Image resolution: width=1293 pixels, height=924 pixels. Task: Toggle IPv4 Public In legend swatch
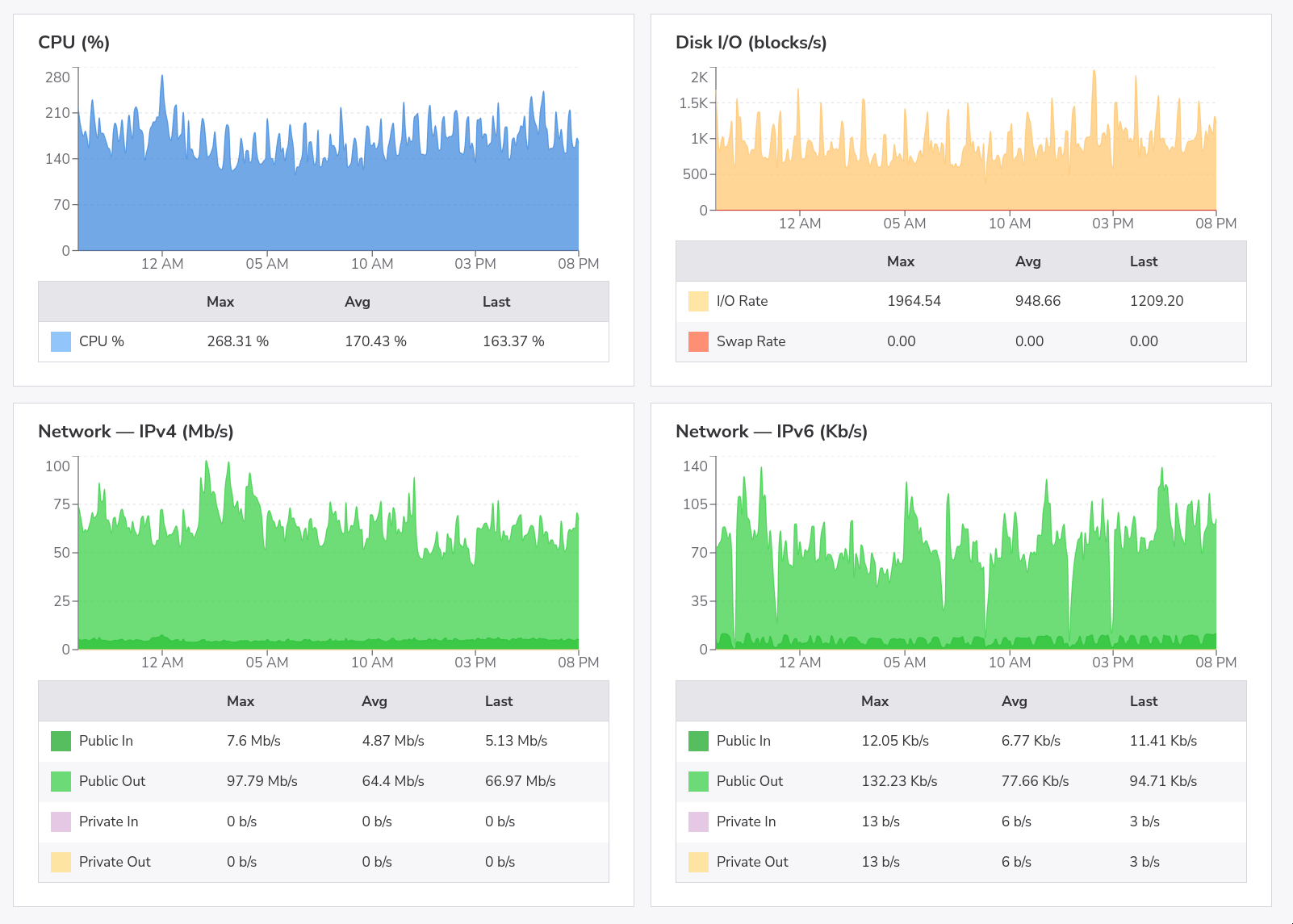tap(61, 741)
